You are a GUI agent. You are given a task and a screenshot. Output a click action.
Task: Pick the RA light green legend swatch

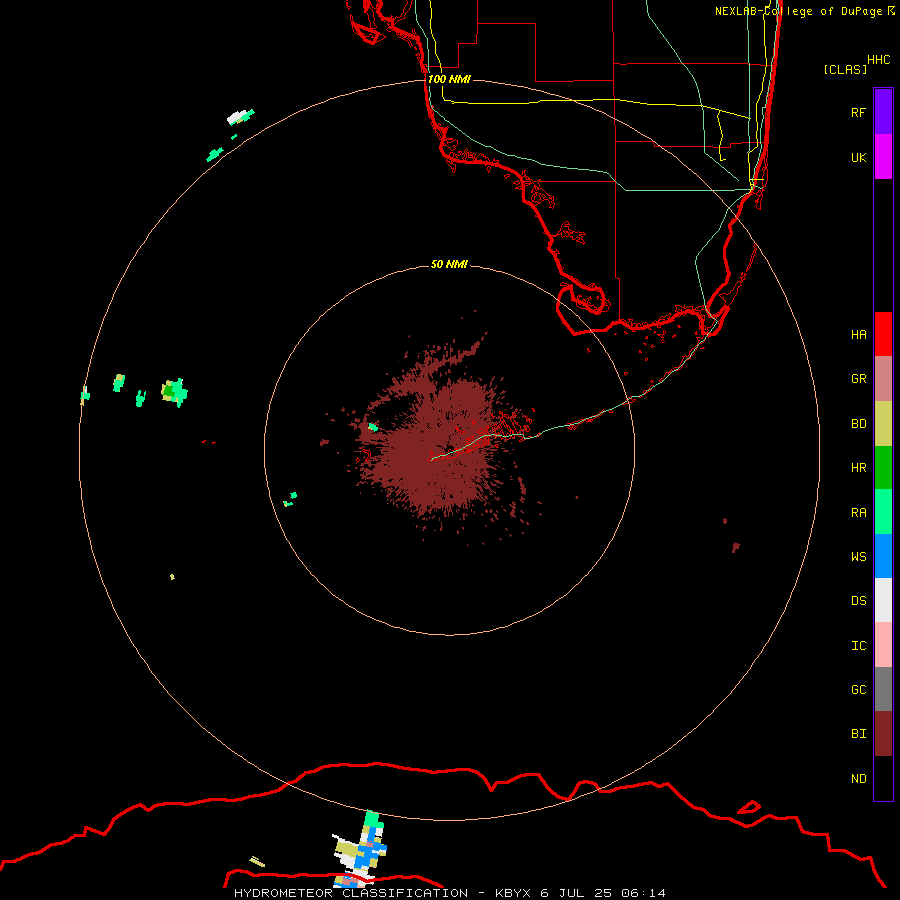pyautogui.click(x=883, y=512)
